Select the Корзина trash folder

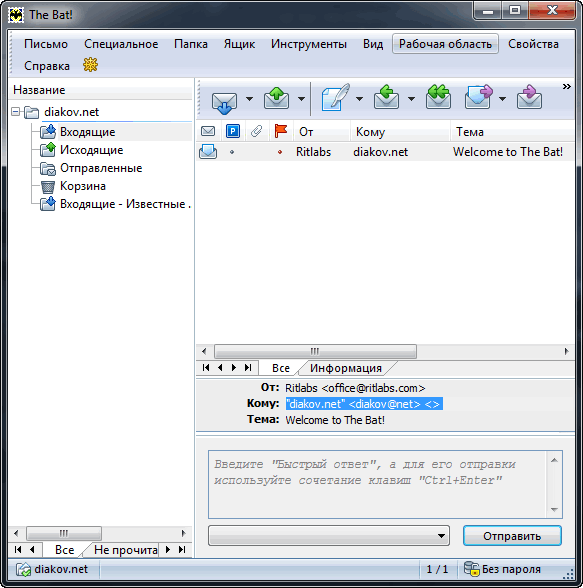point(82,186)
